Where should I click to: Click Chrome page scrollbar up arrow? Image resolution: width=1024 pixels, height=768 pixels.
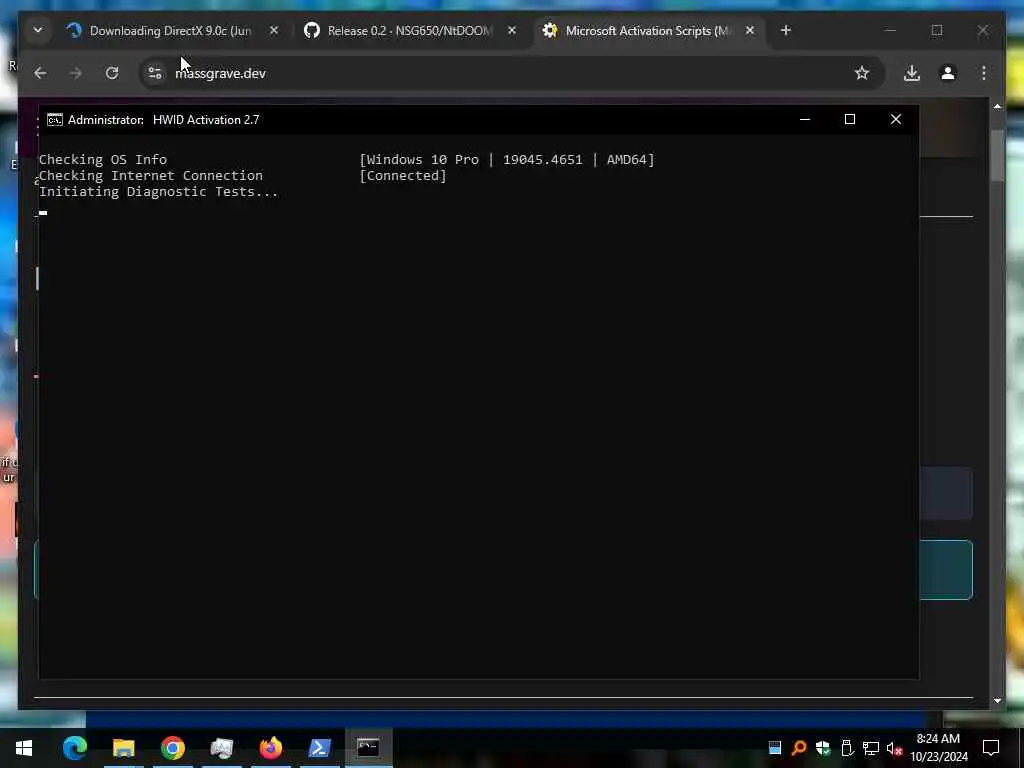[x=997, y=106]
